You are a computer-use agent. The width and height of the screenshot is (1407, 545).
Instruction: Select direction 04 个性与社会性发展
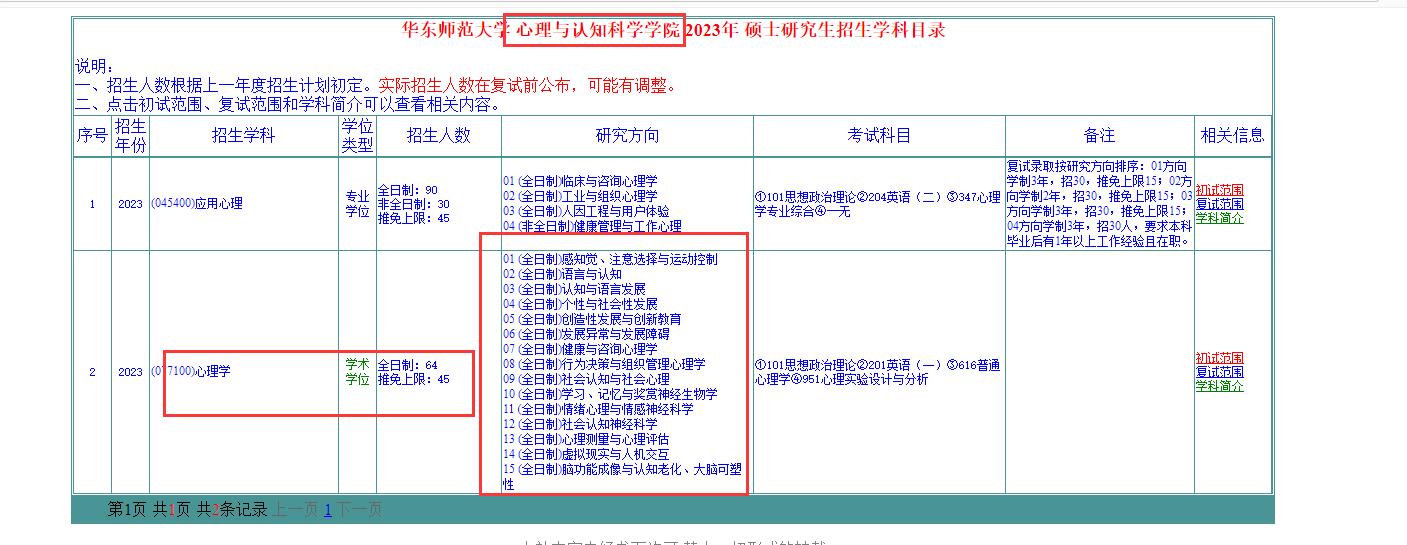point(580,304)
